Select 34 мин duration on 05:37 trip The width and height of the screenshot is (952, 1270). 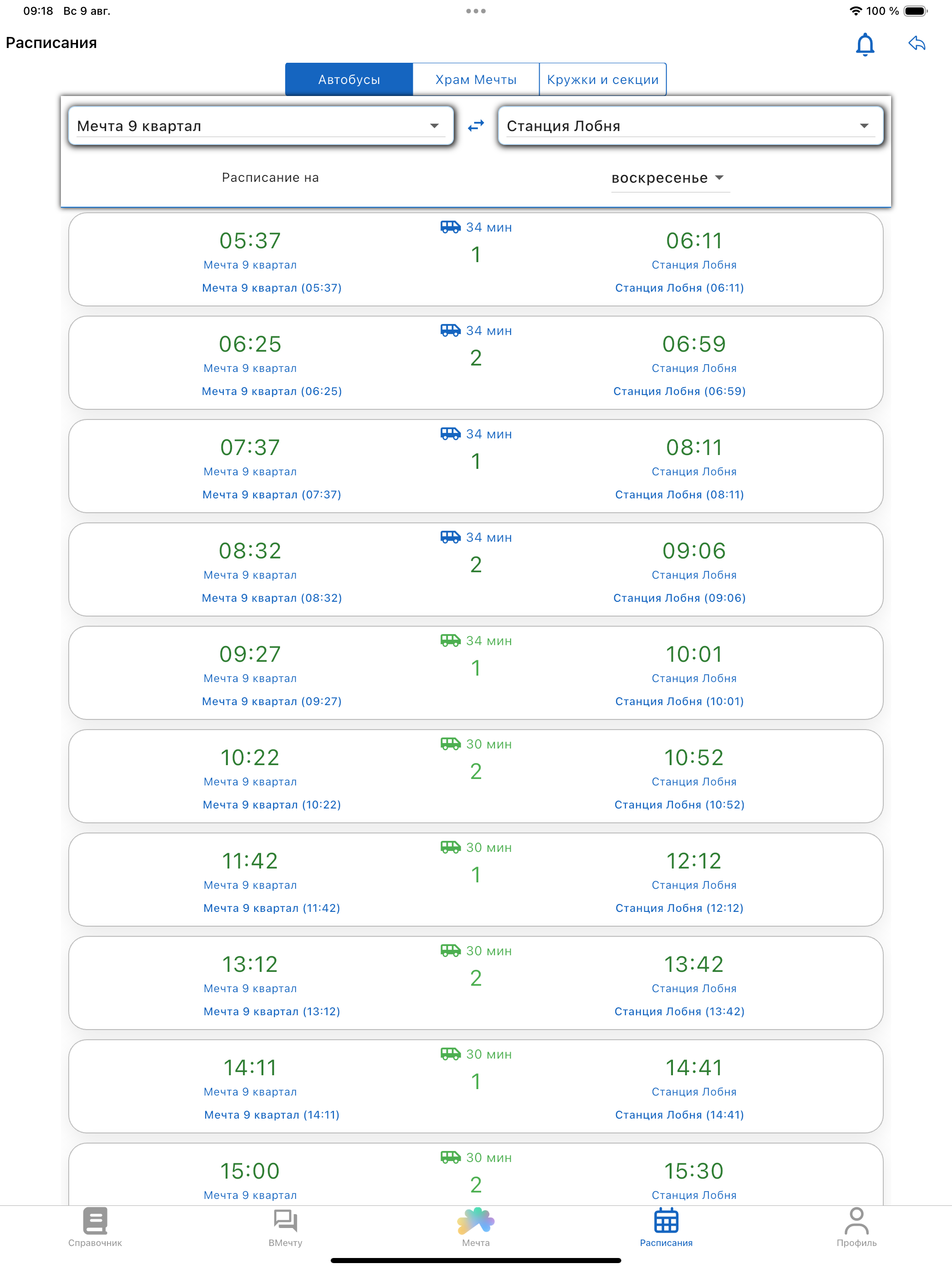tap(489, 228)
